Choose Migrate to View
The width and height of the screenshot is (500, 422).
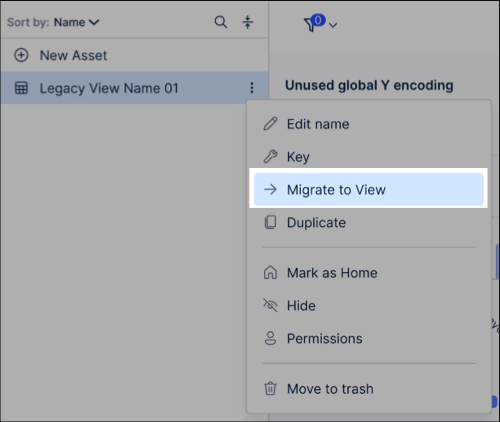(369, 189)
